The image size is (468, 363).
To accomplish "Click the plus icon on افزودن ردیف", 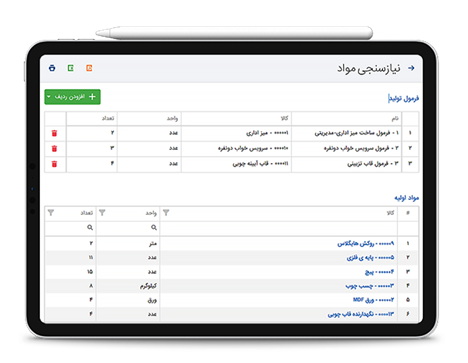I will [92, 97].
